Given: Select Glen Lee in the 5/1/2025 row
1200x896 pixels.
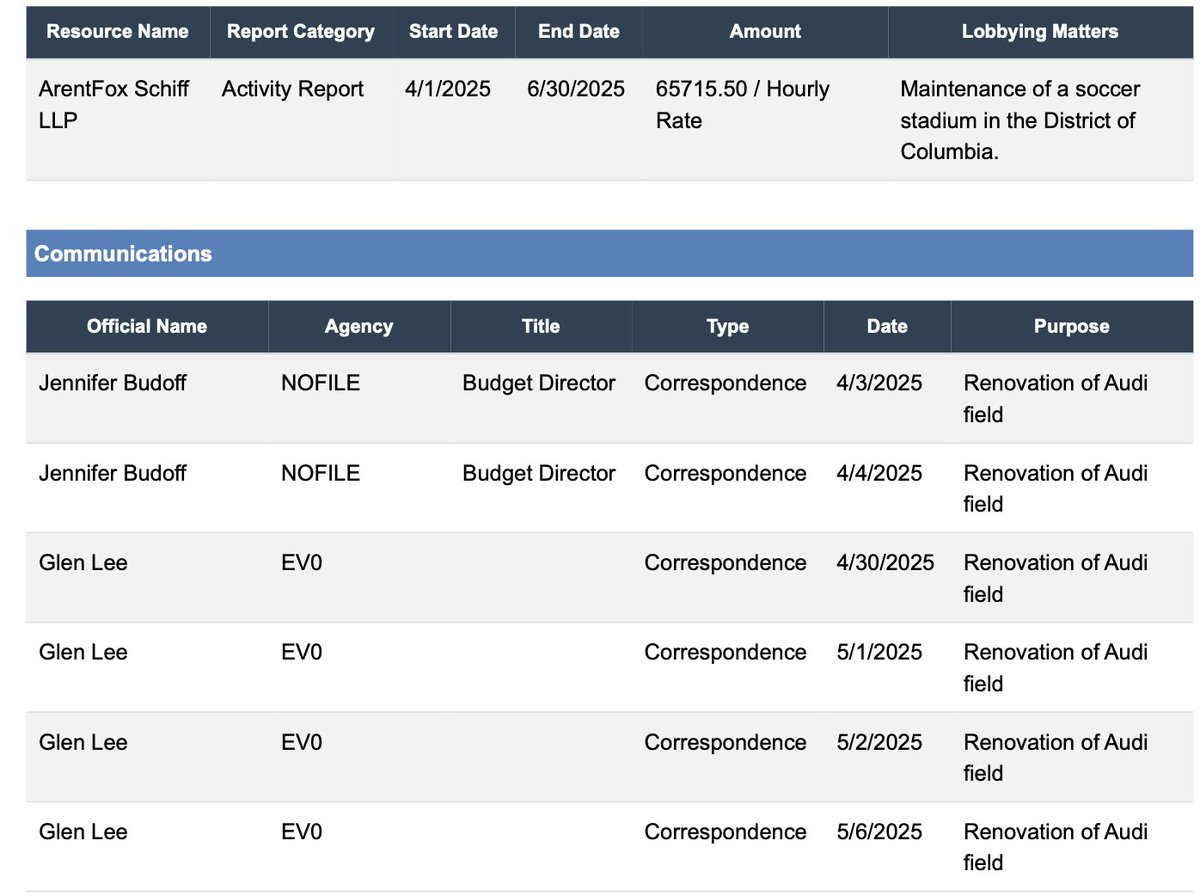Looking at the screenshot, I should pos(83,652).
